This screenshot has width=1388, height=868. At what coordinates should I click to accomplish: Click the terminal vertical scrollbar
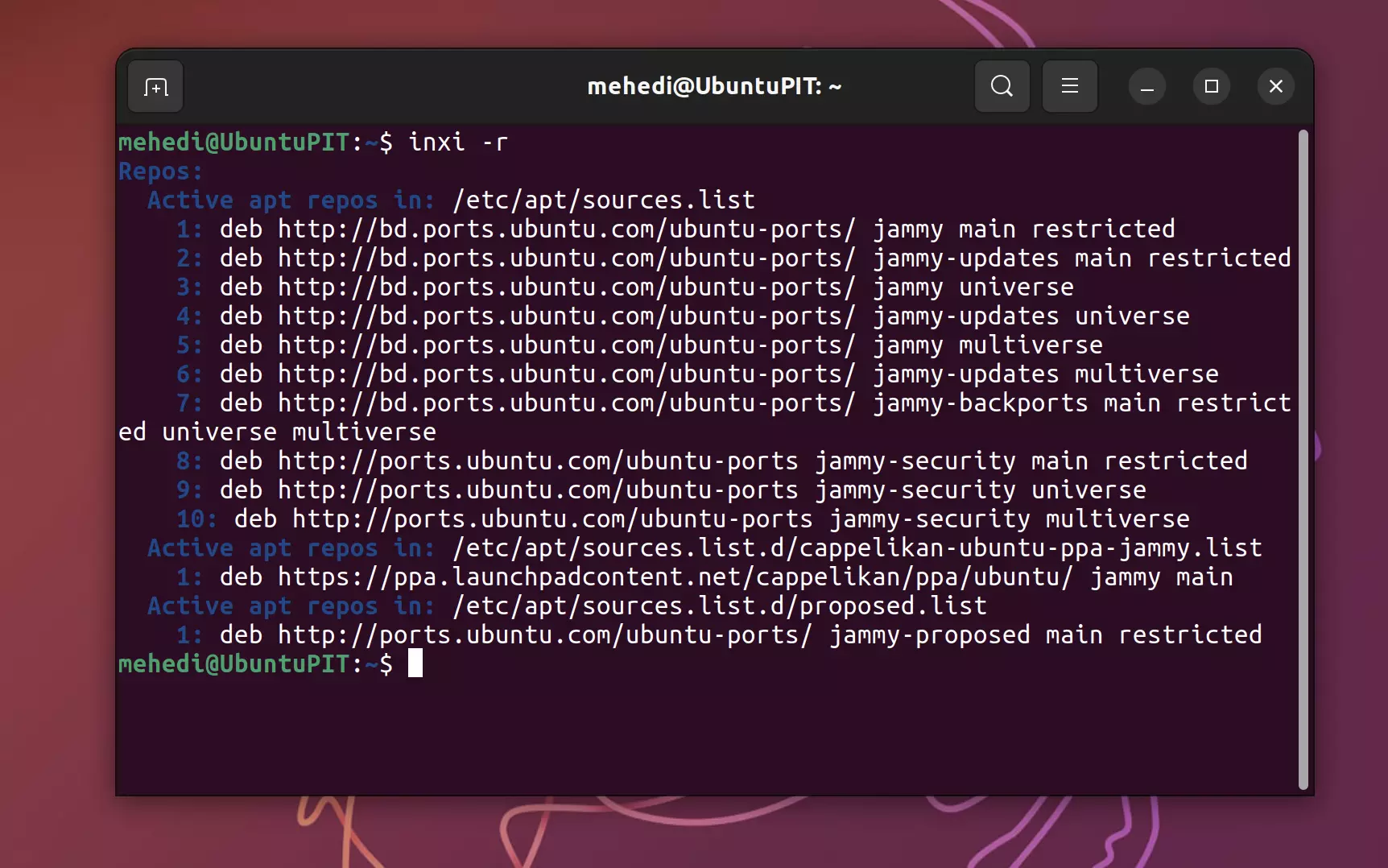[1303, 459]
